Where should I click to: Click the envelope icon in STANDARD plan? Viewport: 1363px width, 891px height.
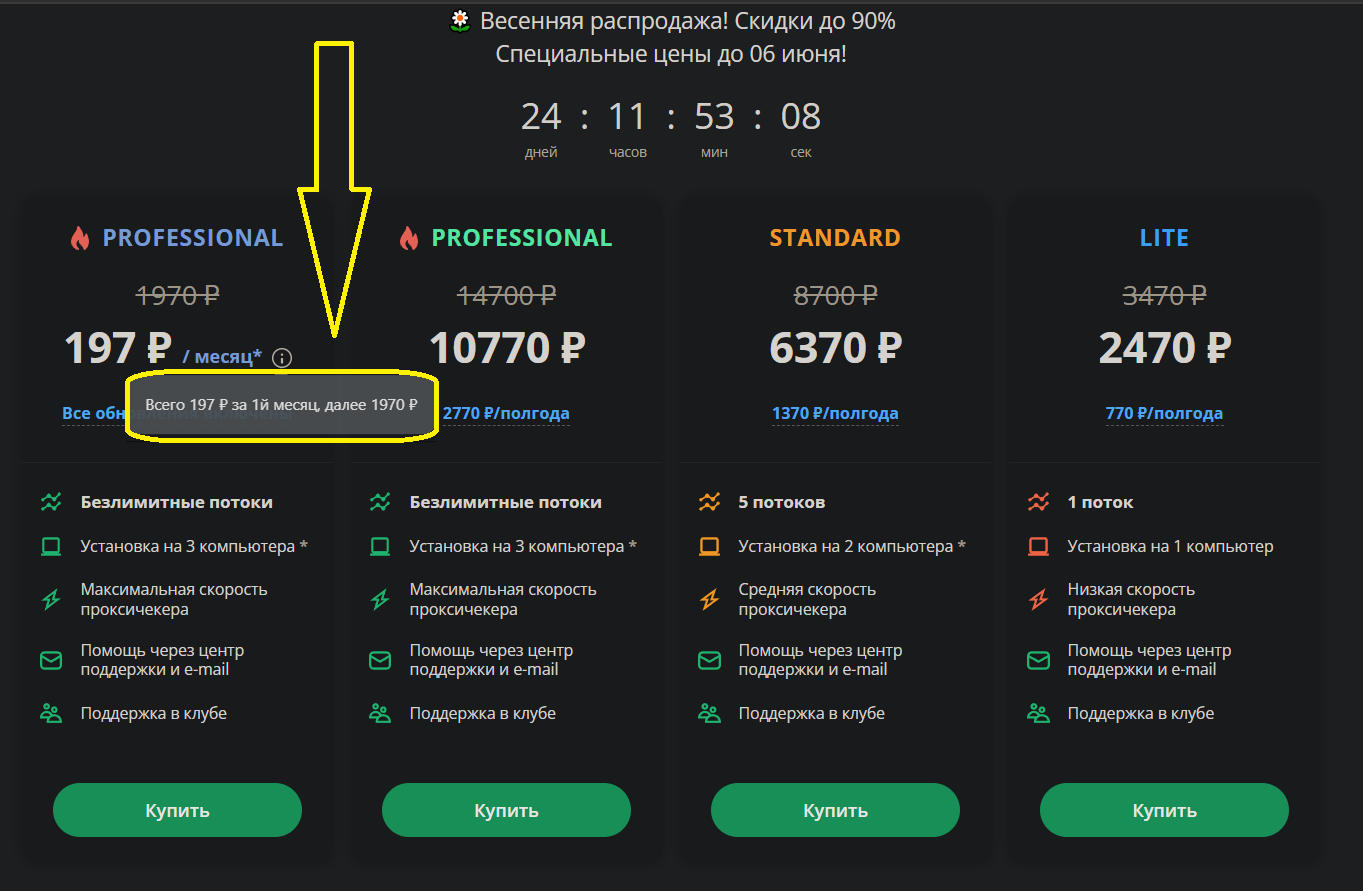pos(709,660)
